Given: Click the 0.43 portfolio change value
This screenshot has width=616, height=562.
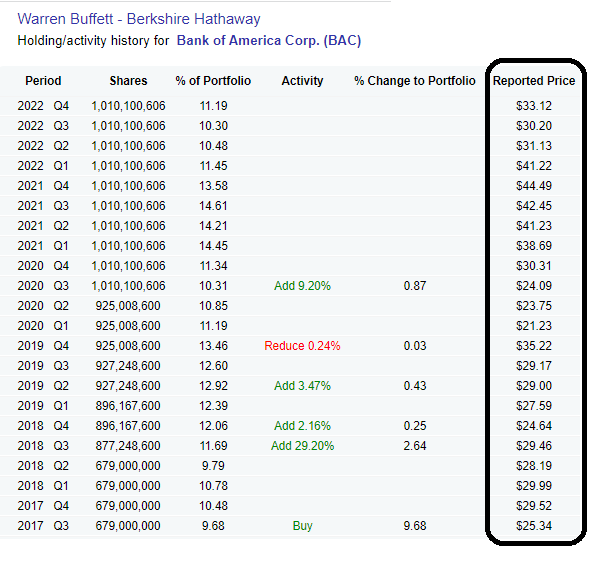Looking at the screenshot, I should coord(414,386).
